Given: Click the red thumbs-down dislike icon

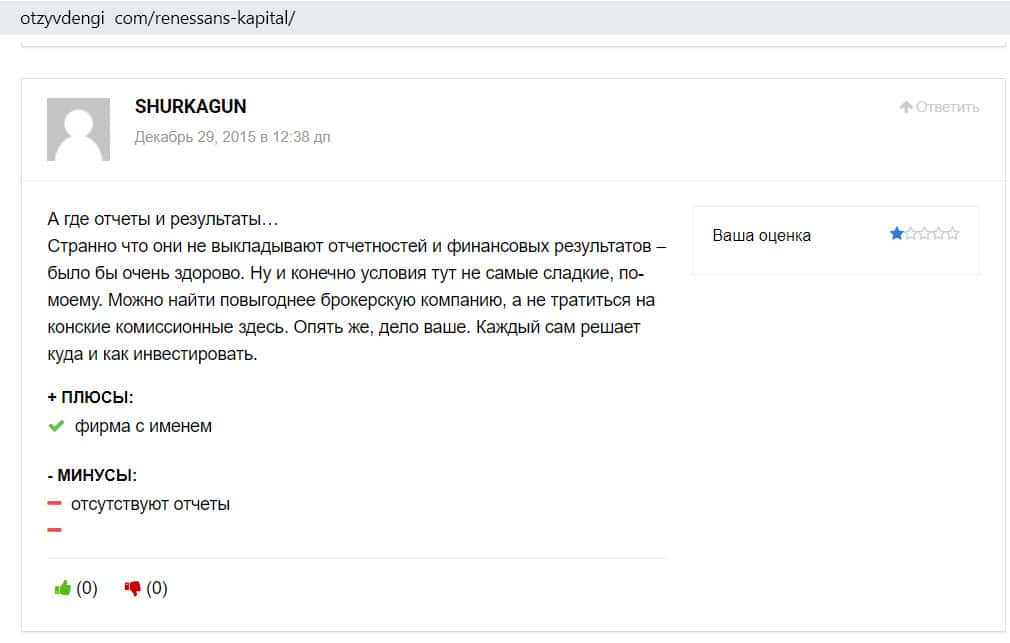Looking at the screenshot, I should click(132, 588).
